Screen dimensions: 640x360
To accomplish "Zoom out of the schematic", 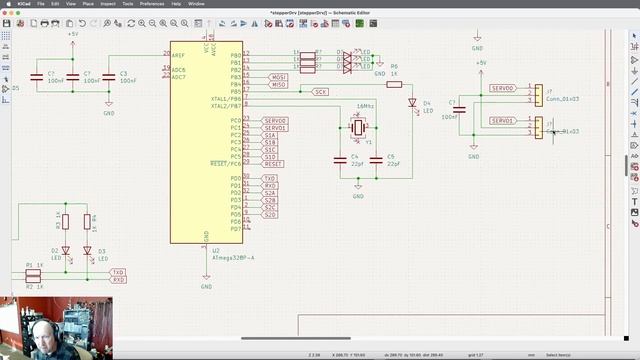I will click(152, 23).
